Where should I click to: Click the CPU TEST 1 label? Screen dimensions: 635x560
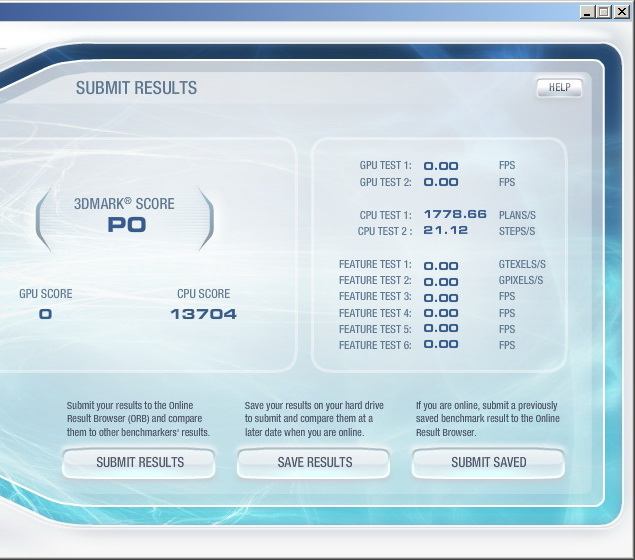coord(386,215)
